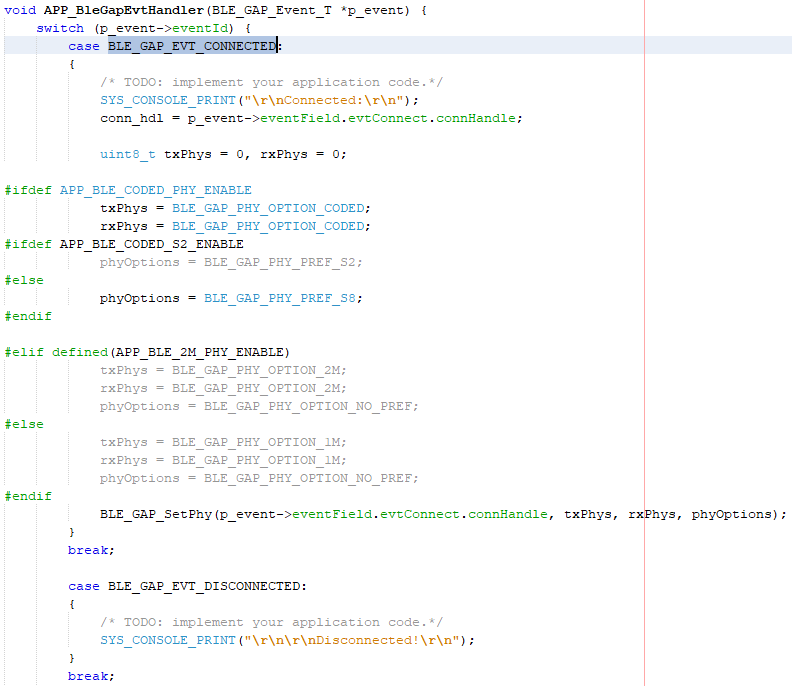Click the #ifdef APP_BLE_CODED_PHY_ENABLE directive
This screenshot has height=686, width=792.
[x=128, y=190]
